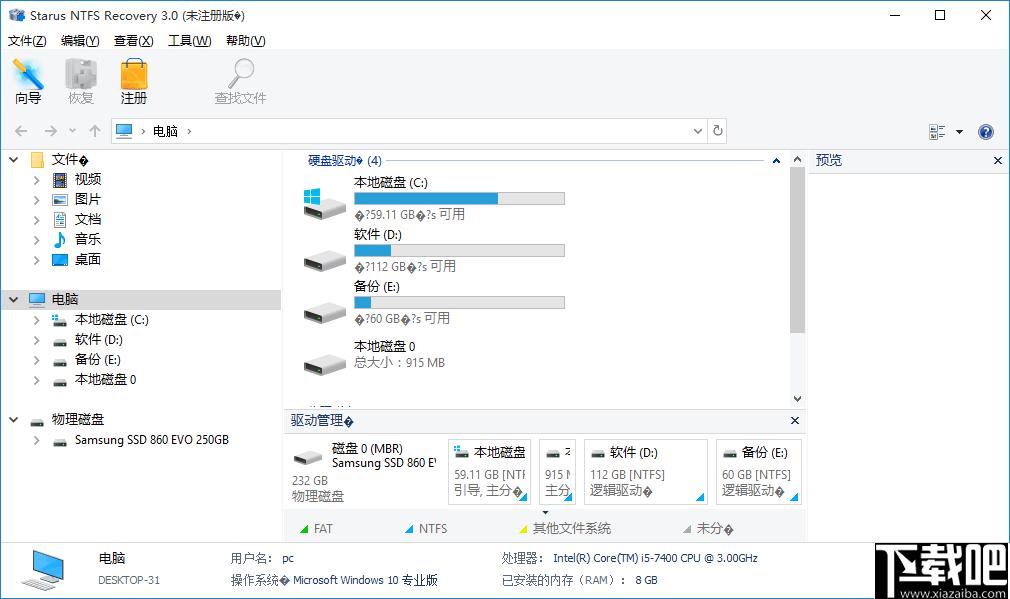1010x599 pixels.
Task: Expand the 视频 tree node
Action: click(x=37, y=180)
